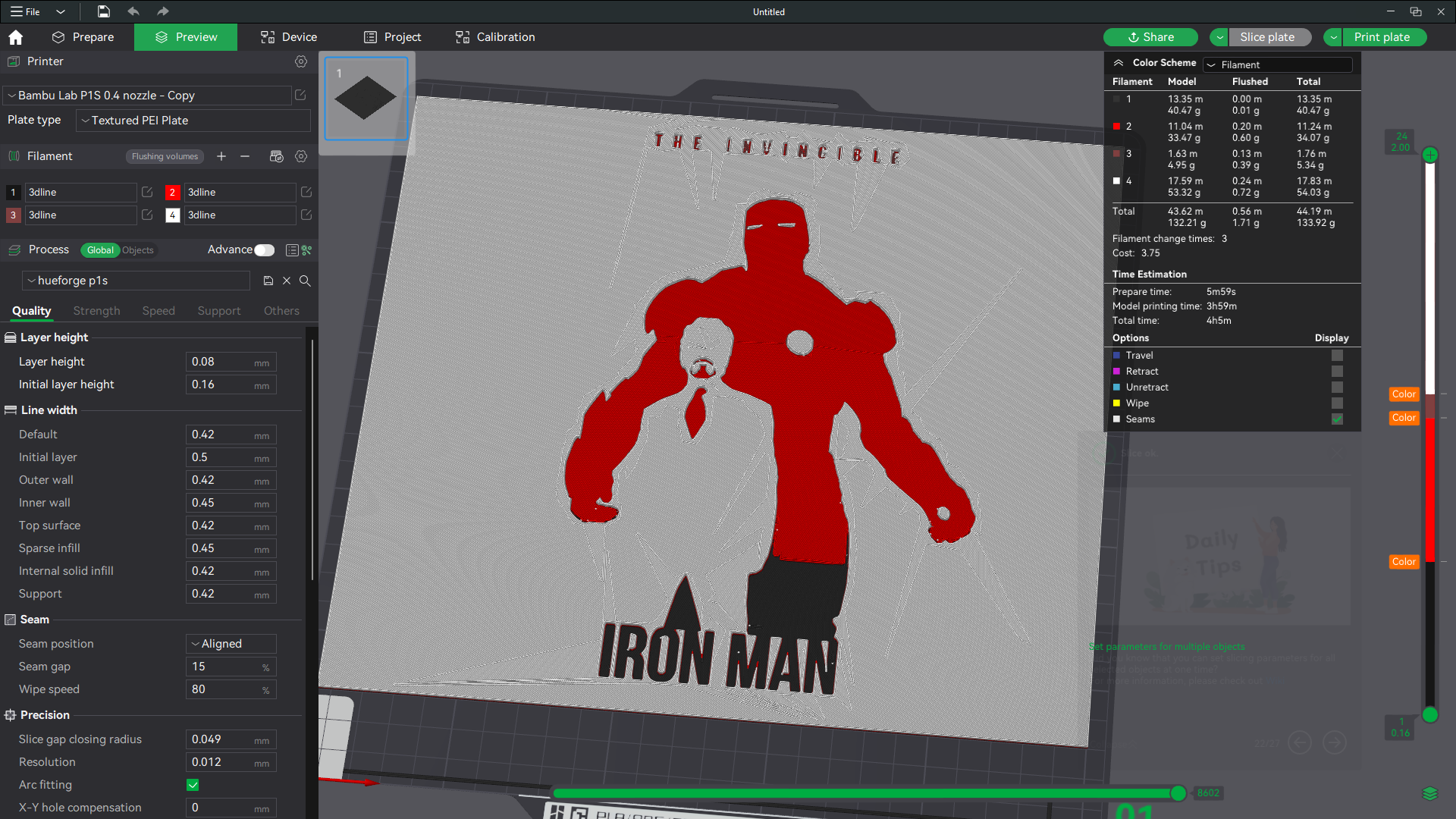Open the Speed settings tab

click(x=158, y=311)
